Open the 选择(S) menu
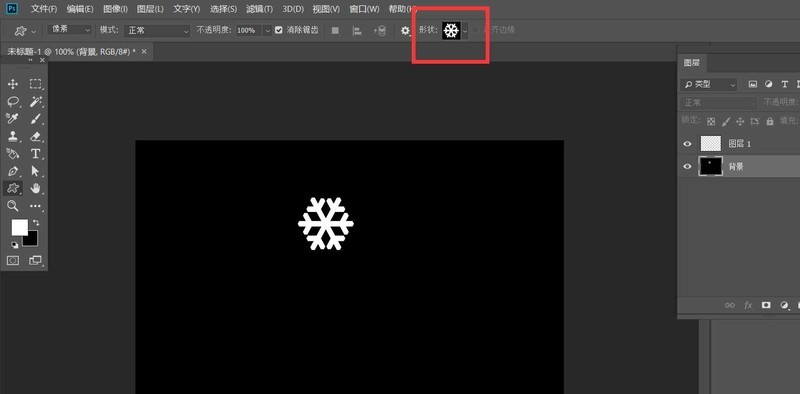This screenshot has width=800, height=394. (x=223, y=9)
